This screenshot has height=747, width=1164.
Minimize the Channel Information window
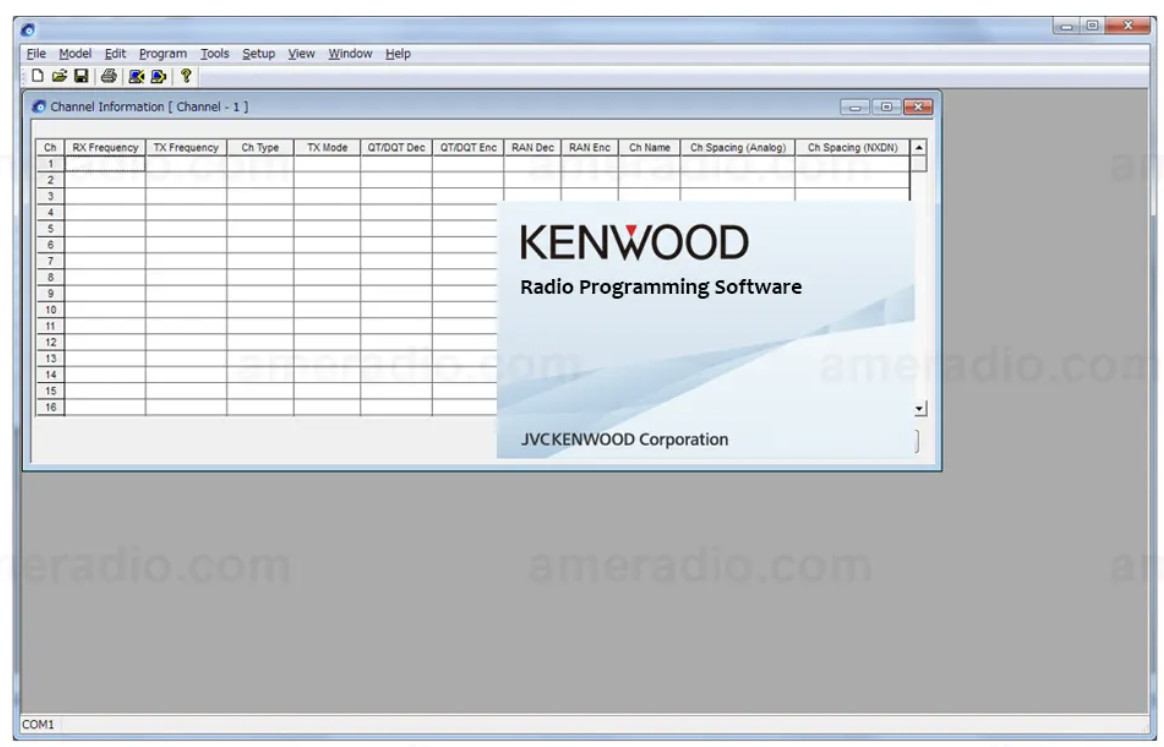(854, 107)
